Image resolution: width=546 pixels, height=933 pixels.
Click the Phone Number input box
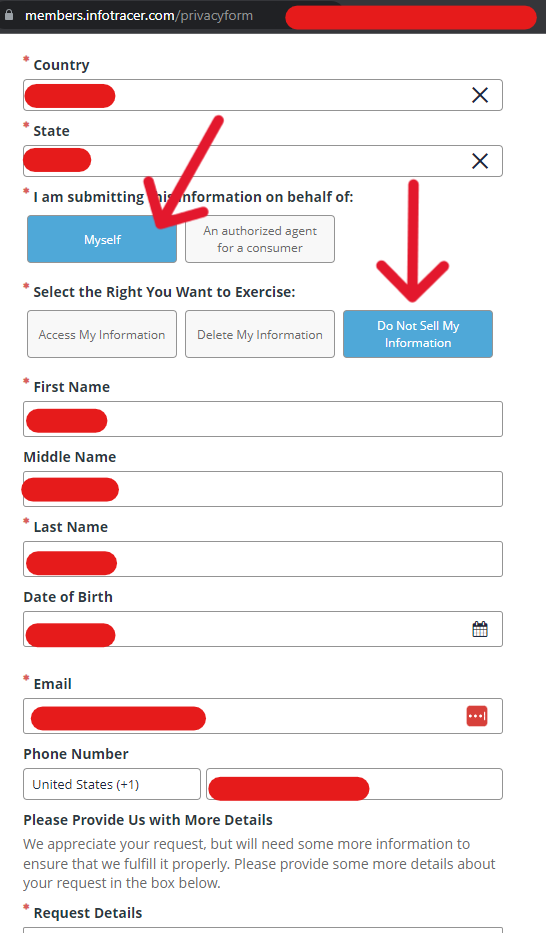[x=354, y=784]
